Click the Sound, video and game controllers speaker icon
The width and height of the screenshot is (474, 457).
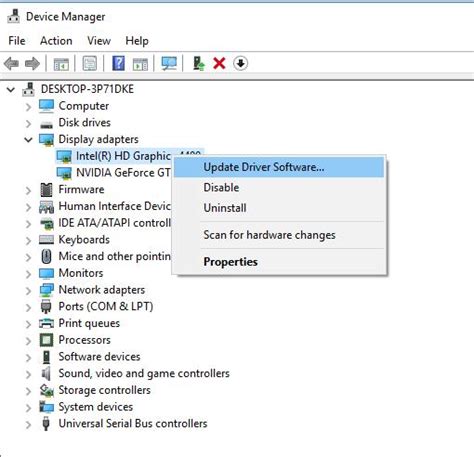pos(46,373)
